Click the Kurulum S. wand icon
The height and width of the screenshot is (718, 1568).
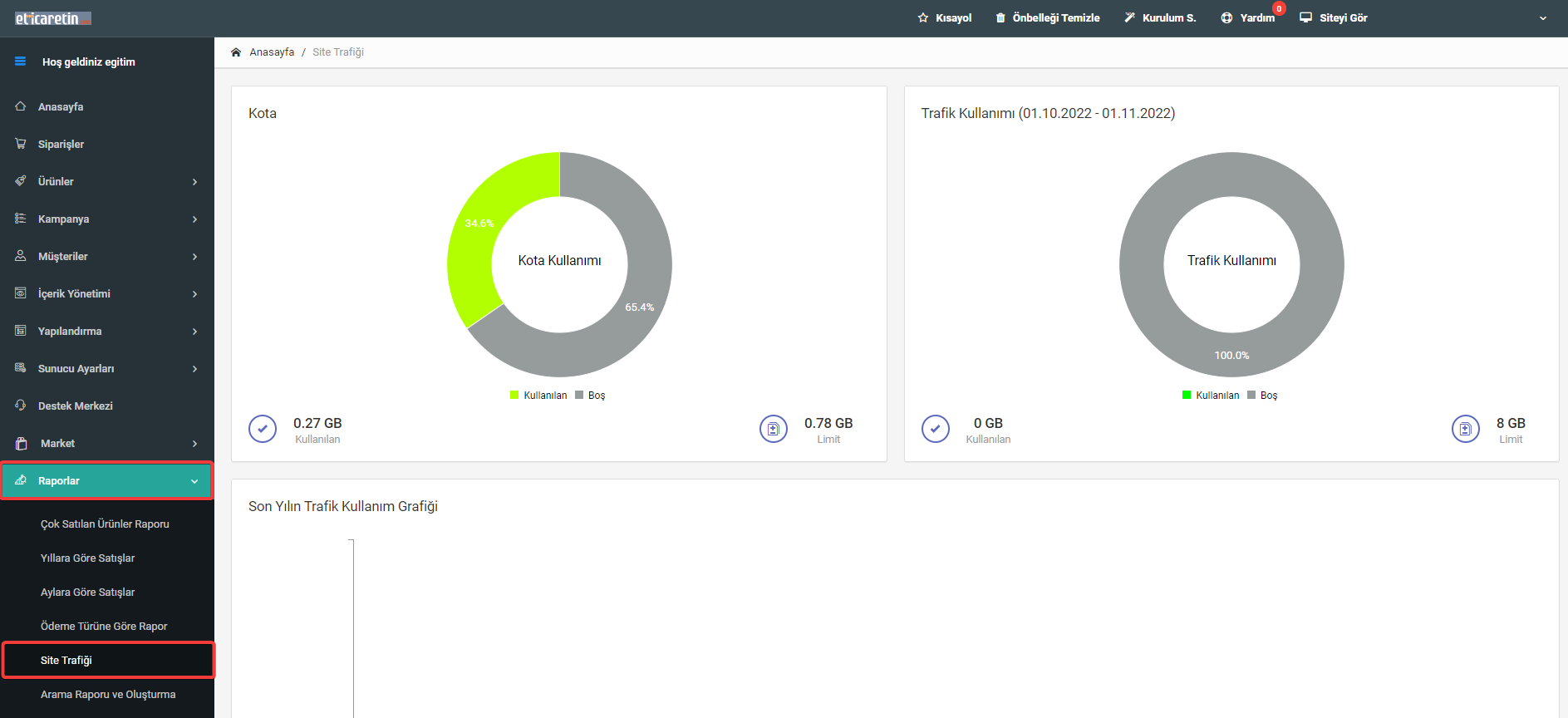point(1130,17)
